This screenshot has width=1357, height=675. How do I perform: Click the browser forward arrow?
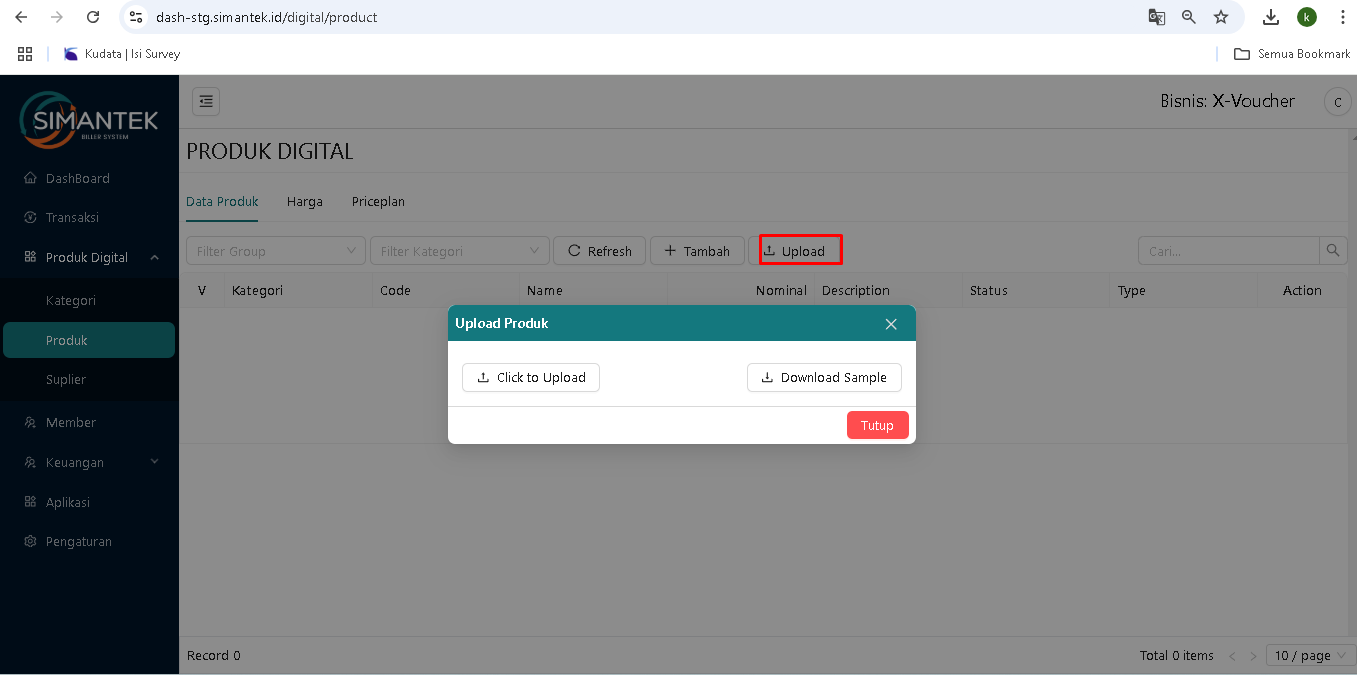(x=57, y=17)
